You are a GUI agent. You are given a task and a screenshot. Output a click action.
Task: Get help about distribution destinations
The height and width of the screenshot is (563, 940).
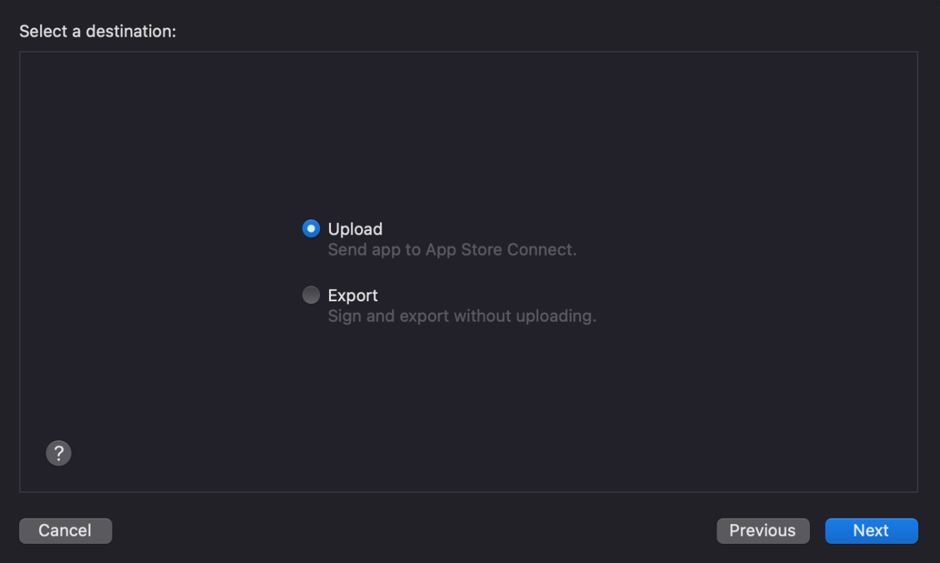pyautogui.click(x=59, y=453)
